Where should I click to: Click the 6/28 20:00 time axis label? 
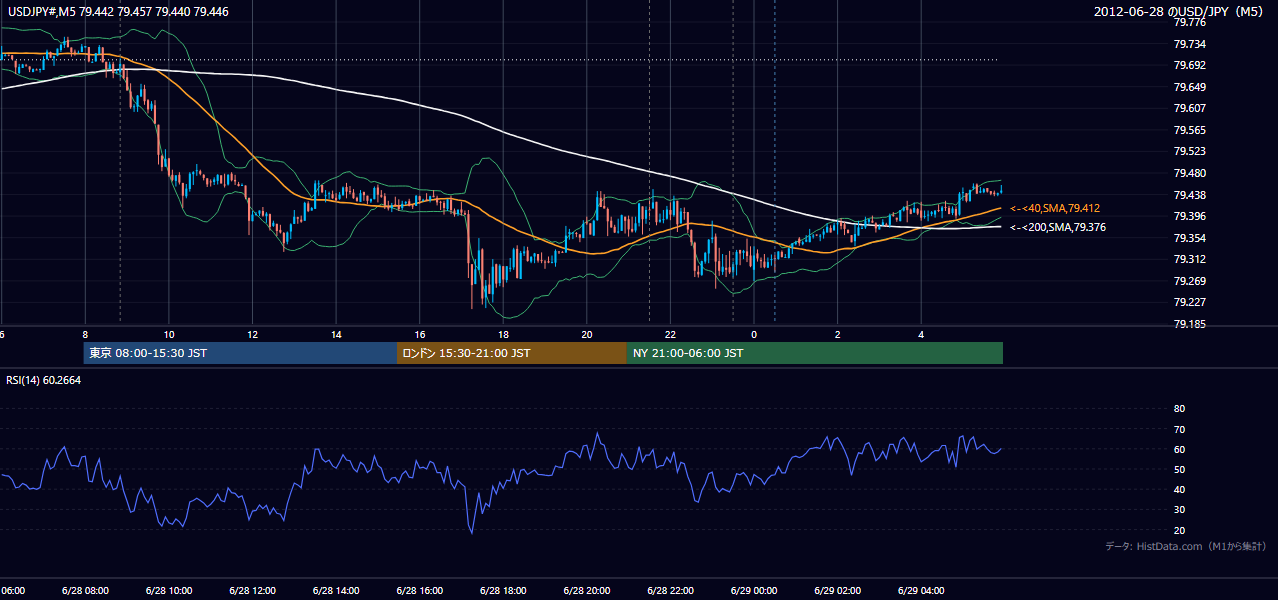point(587,591)
